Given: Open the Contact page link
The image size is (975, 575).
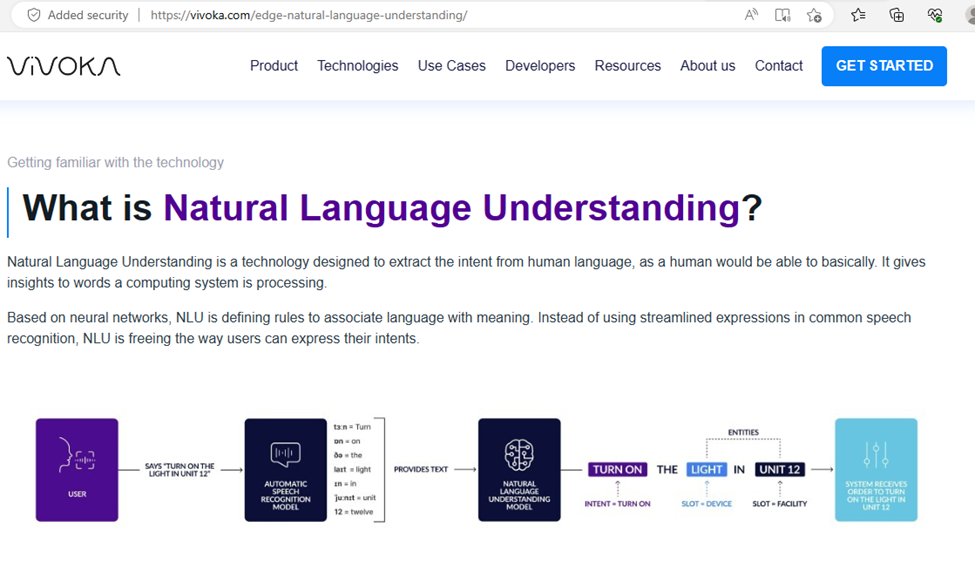Looking at the screenshot, I should point(778,66).
